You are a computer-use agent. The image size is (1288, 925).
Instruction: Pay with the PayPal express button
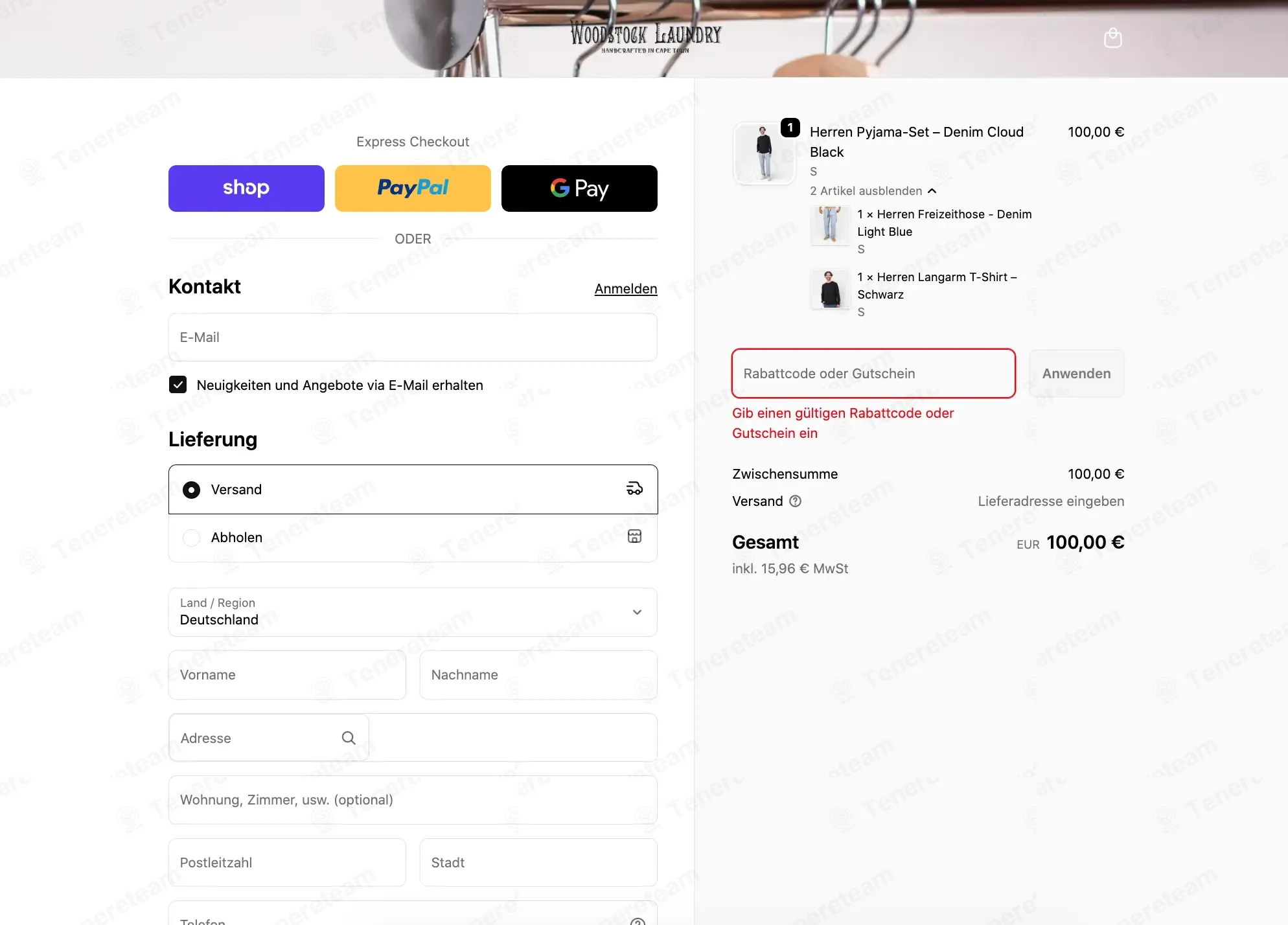[413, 188]
